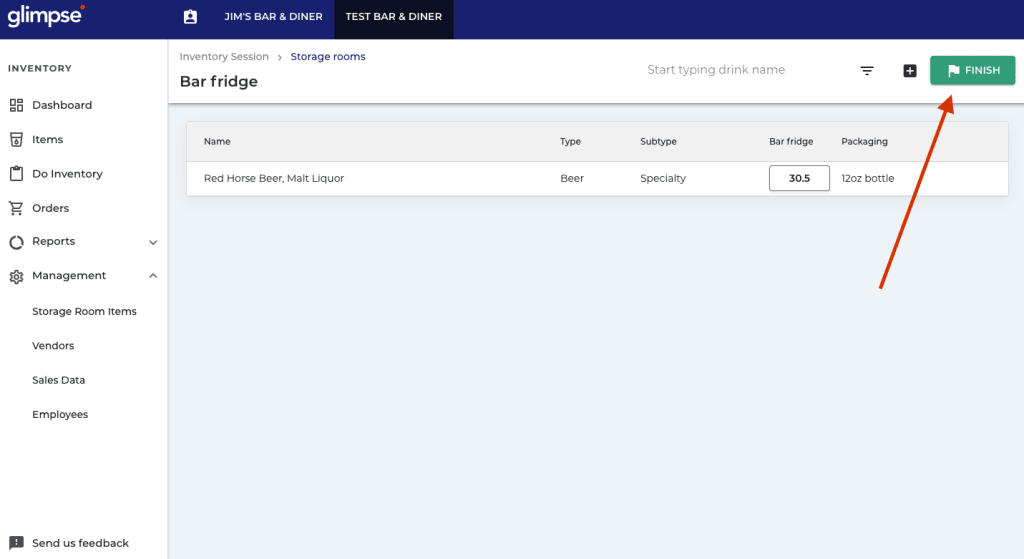1024x559 pixels.
Task: Click the Items container icon
Action: (16, 139)
